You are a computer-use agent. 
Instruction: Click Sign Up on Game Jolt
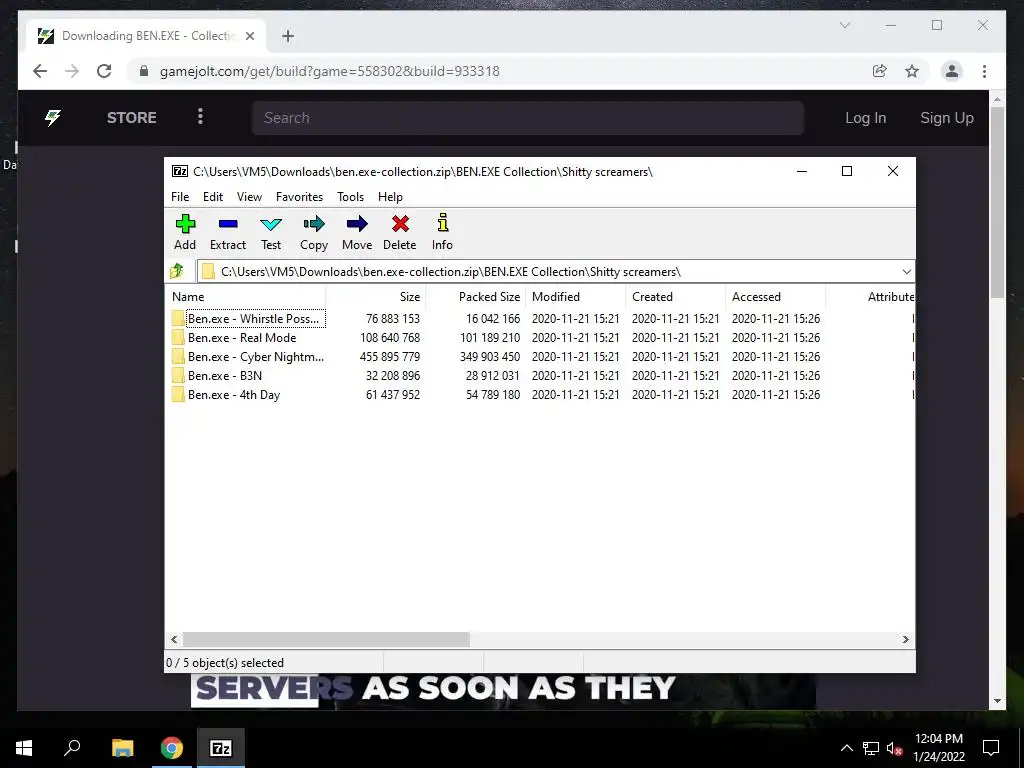pyautogui.click(x=947, y=118)
